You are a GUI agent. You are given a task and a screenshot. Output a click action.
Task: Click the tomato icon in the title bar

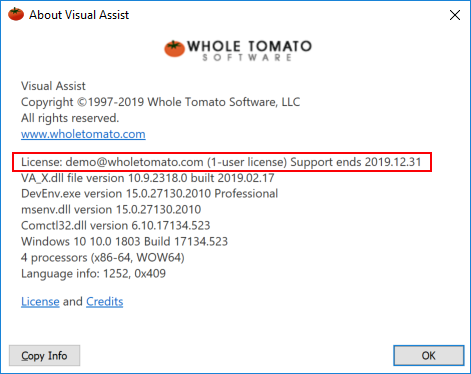(16, 14)
